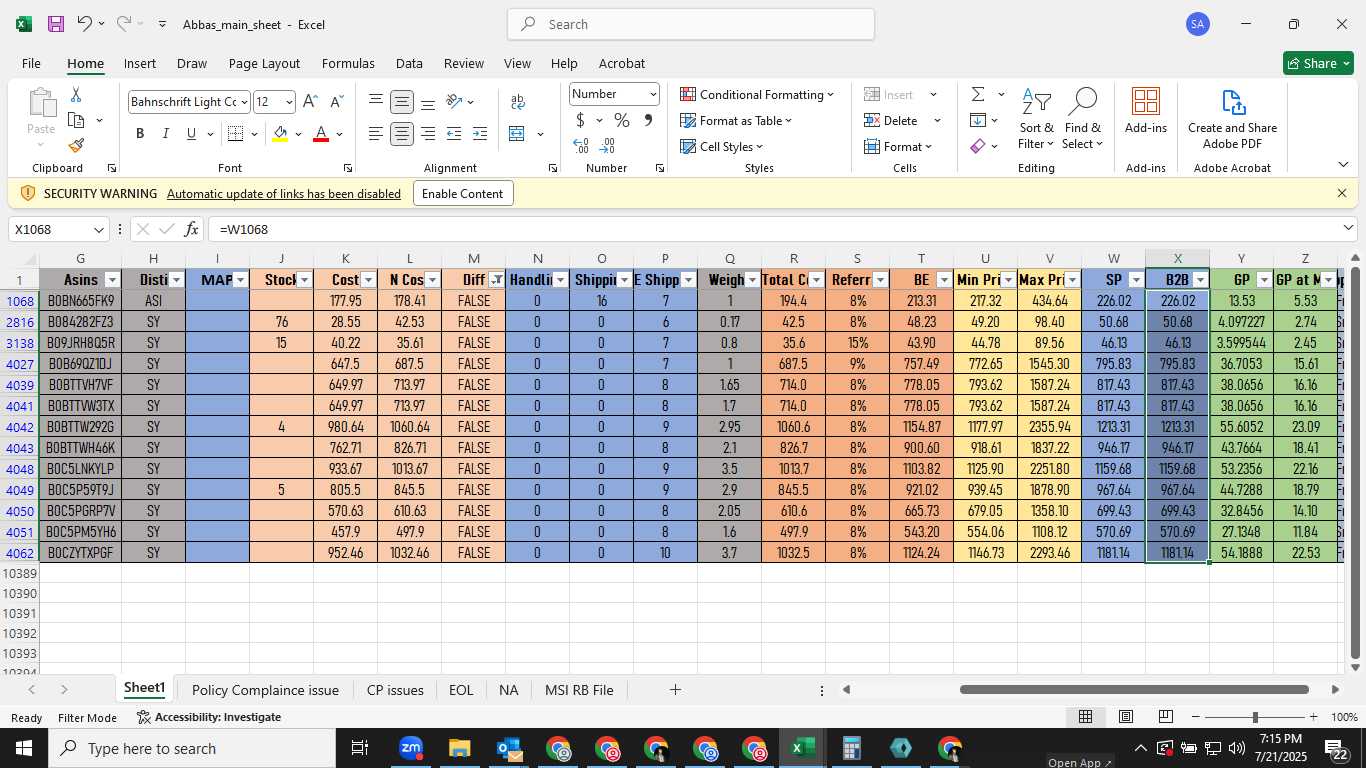Open the Add-ins icon

coord(1146,110)
